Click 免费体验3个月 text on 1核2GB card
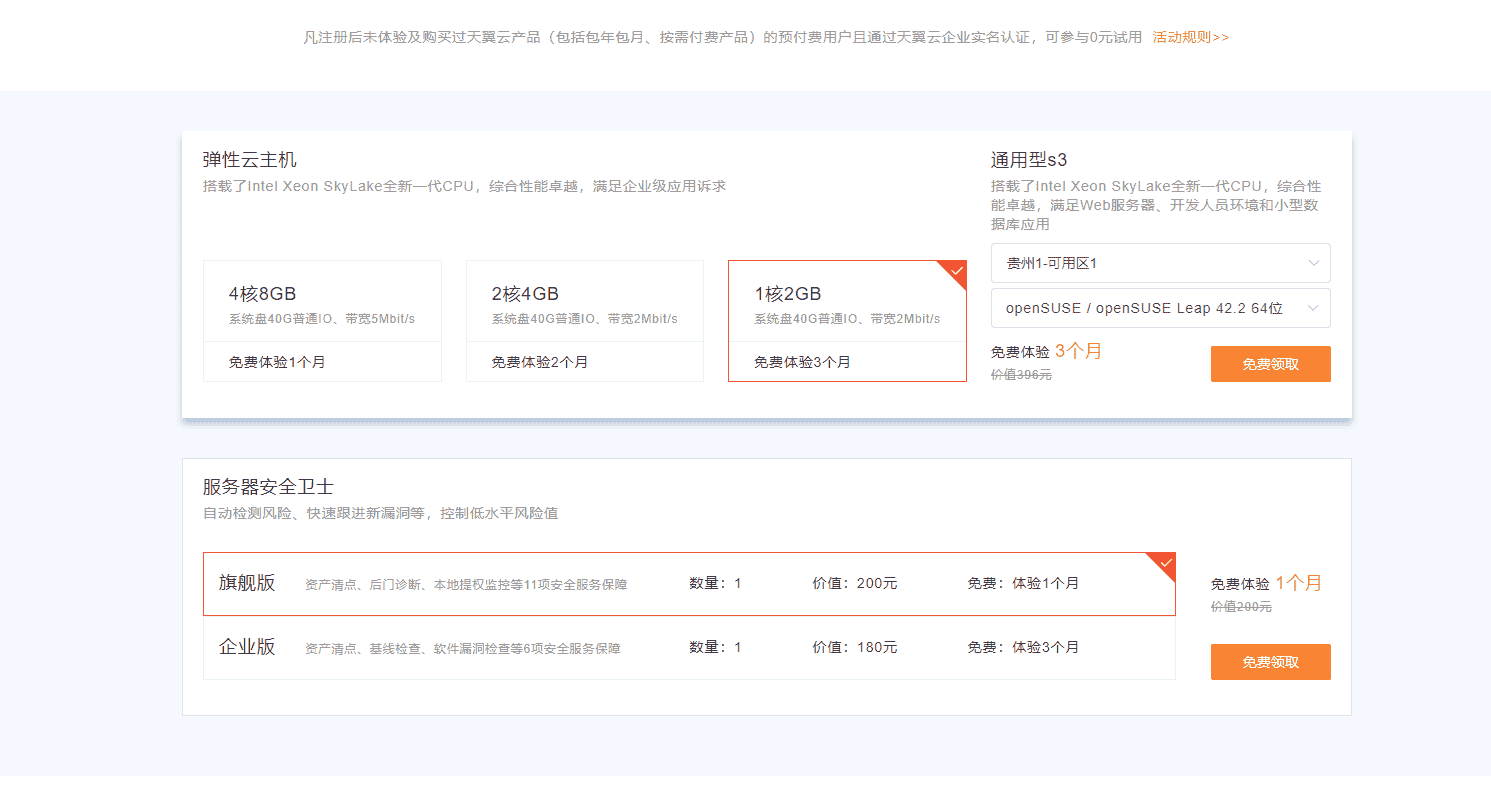This screenshot has height=800, width=1491. pos(802,362)
